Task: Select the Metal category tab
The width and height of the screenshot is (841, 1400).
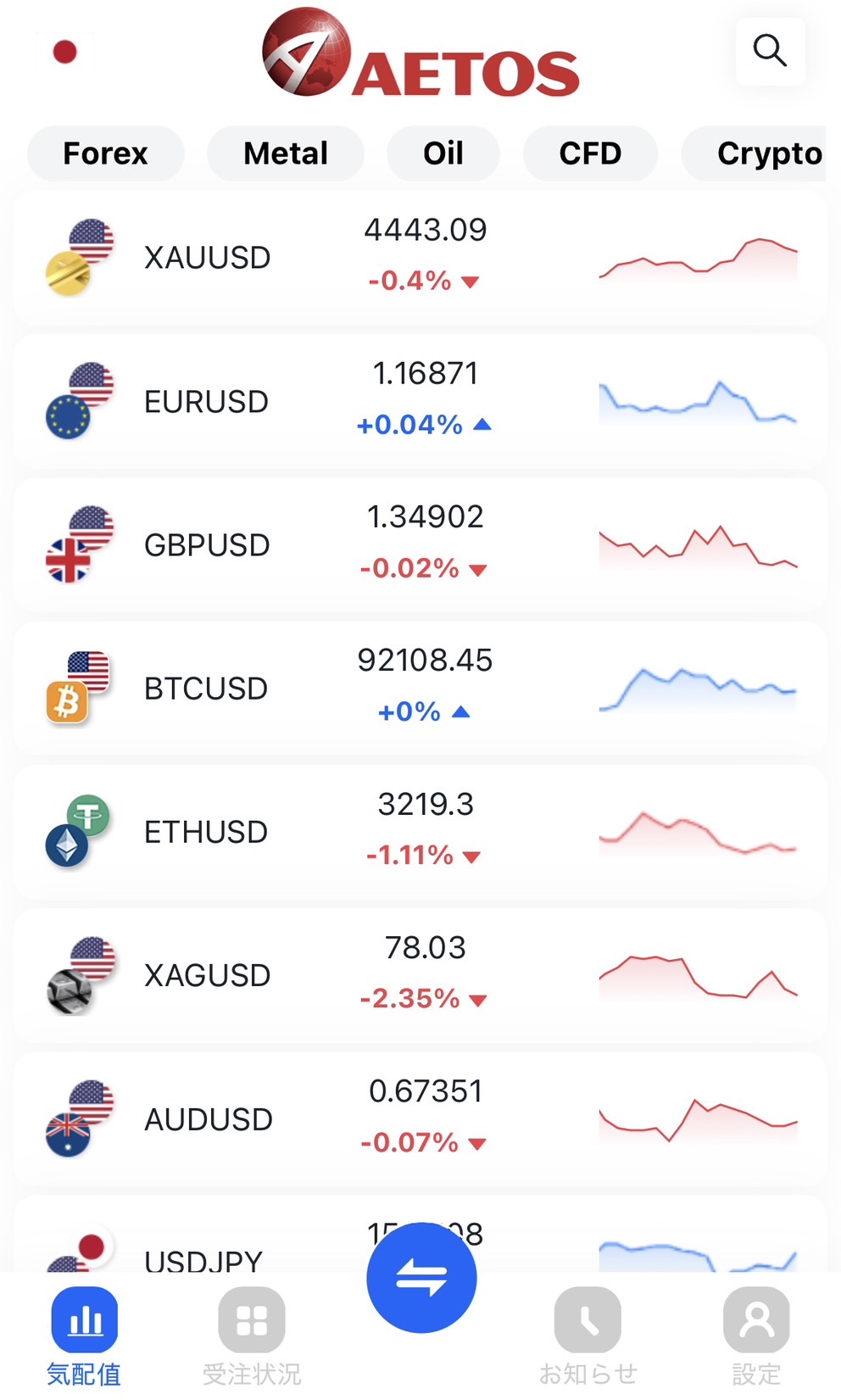Action: (x=286, y=153)
